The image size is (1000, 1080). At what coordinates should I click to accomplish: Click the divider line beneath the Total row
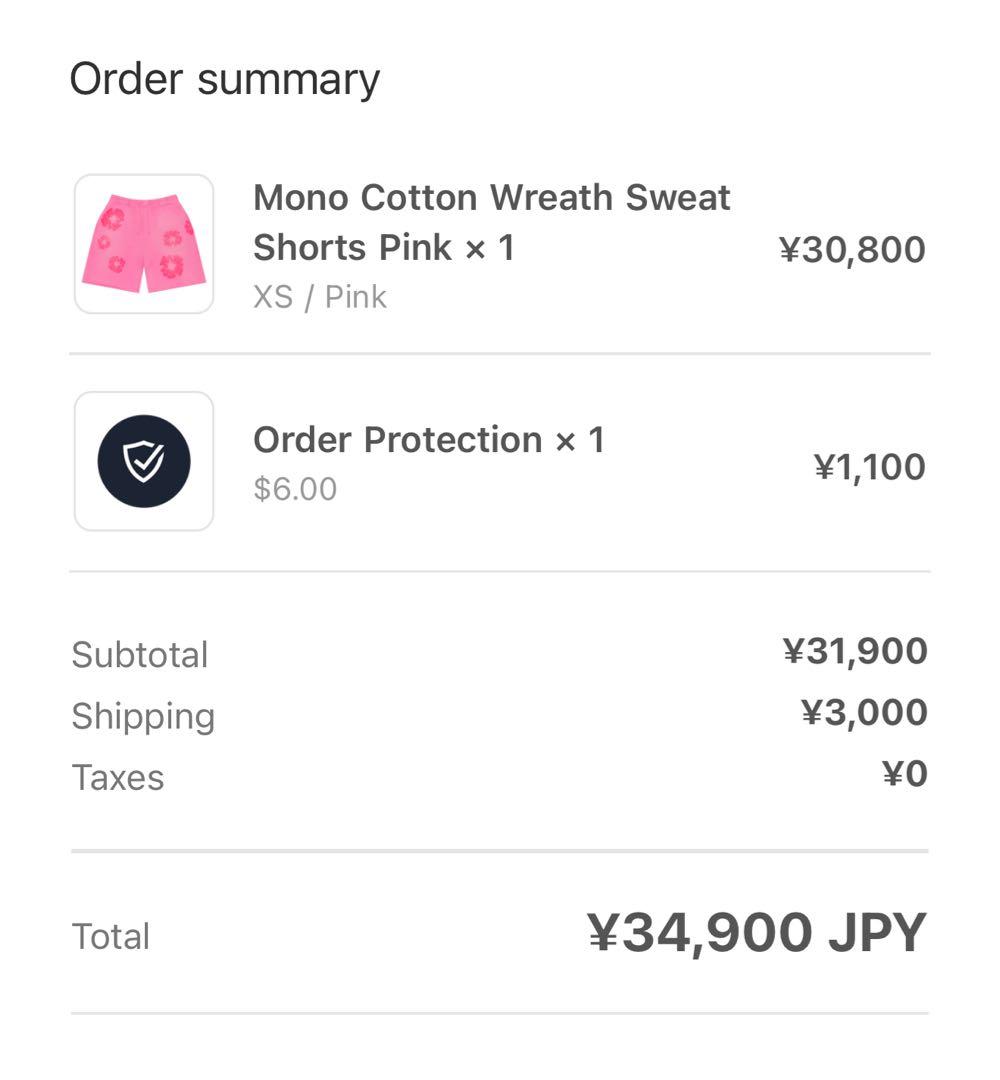(500, 1013)
